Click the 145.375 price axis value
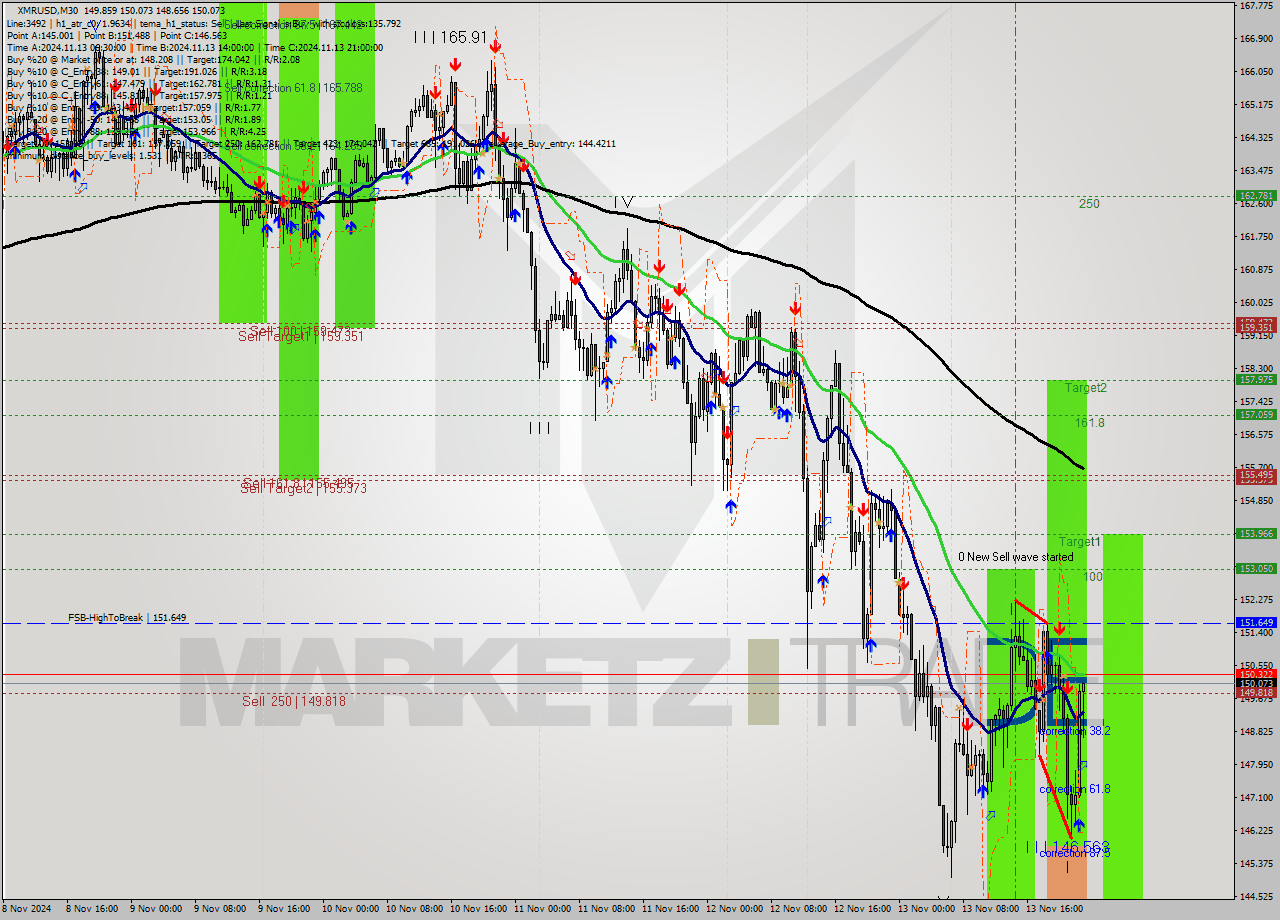Viewport: 1280px width, 920px height. [1256, 864]
